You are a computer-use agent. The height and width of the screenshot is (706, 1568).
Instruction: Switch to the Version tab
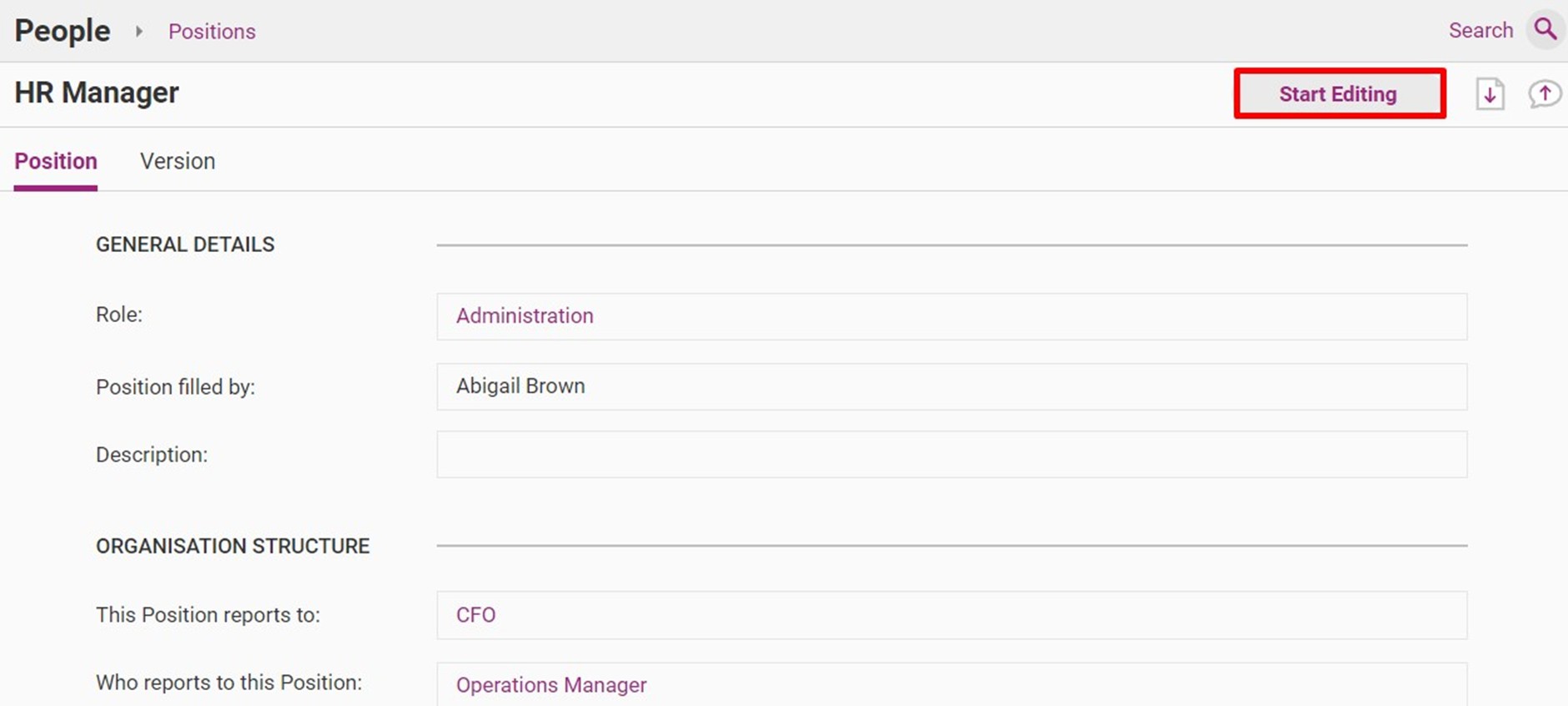(x=178, y=161)
